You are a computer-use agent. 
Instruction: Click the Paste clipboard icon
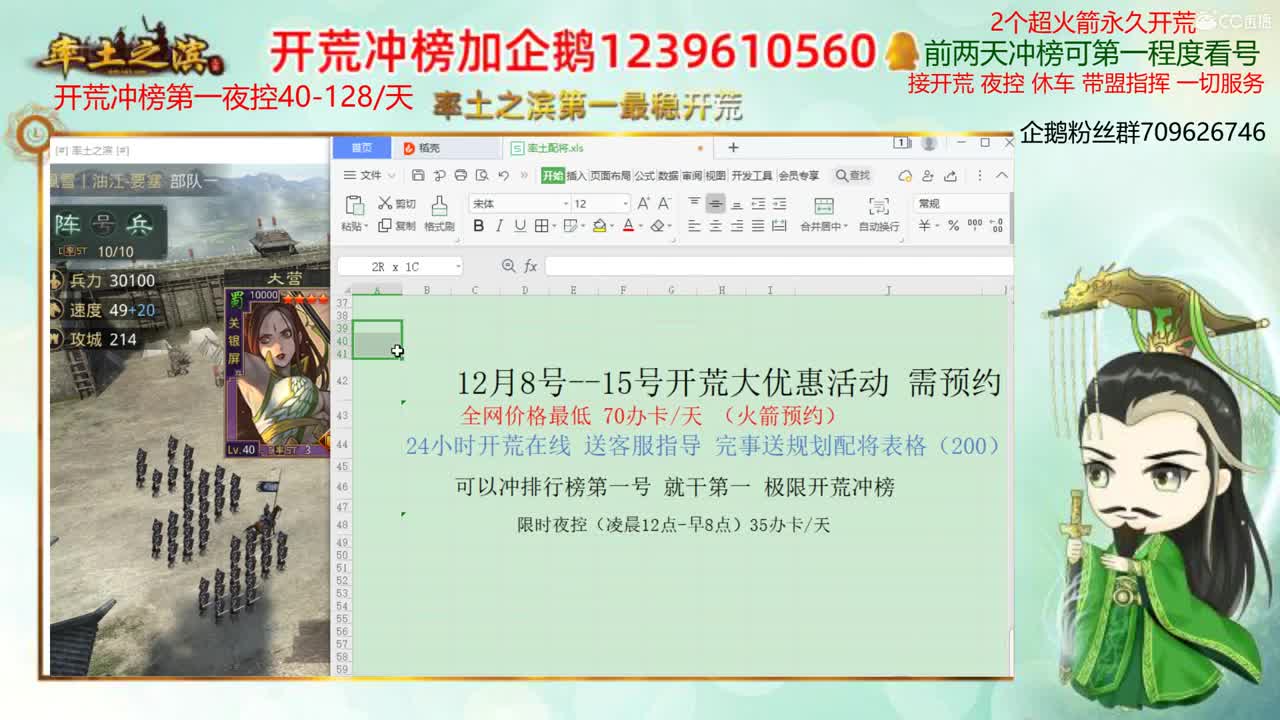click(354, 205)
